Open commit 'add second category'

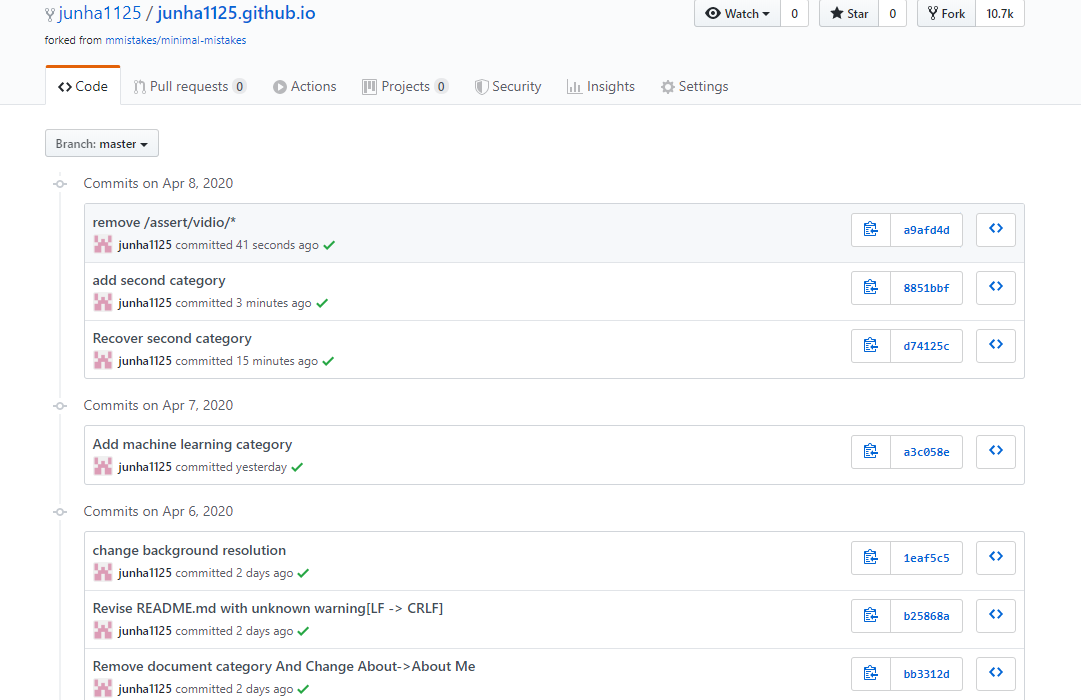tap(159, 280)
